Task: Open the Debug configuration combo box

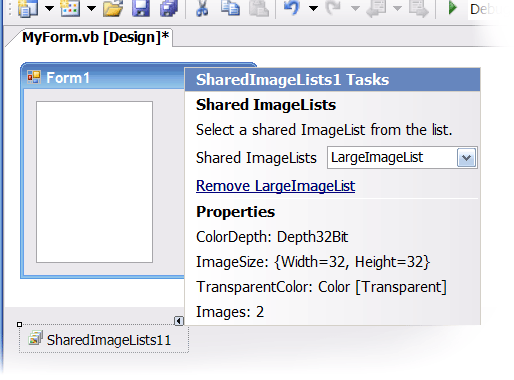Action: 488,9
